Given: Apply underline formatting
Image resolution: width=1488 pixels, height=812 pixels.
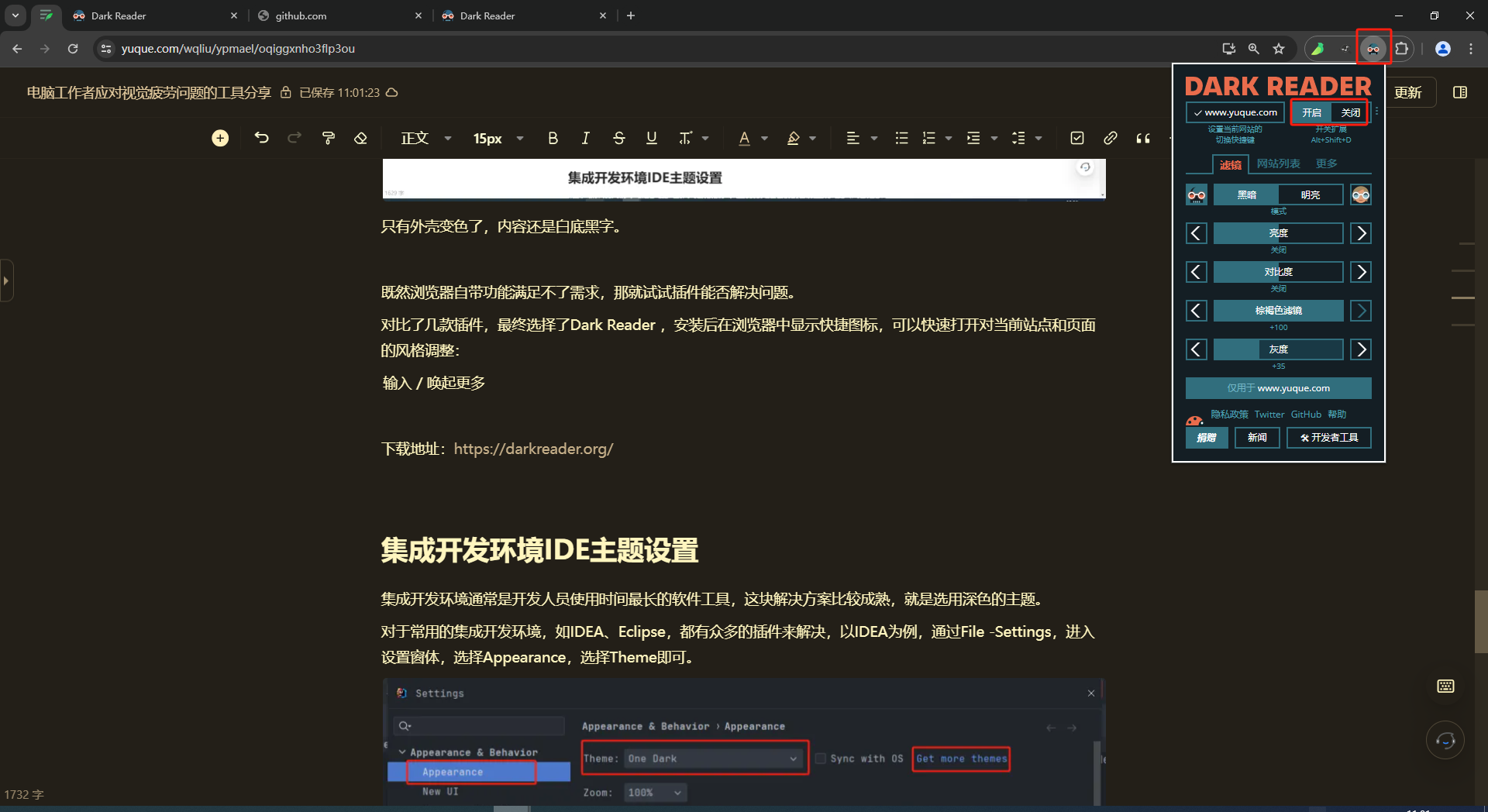Looking at the screenshot, I should pyautogui.click(x=652, y=138).
